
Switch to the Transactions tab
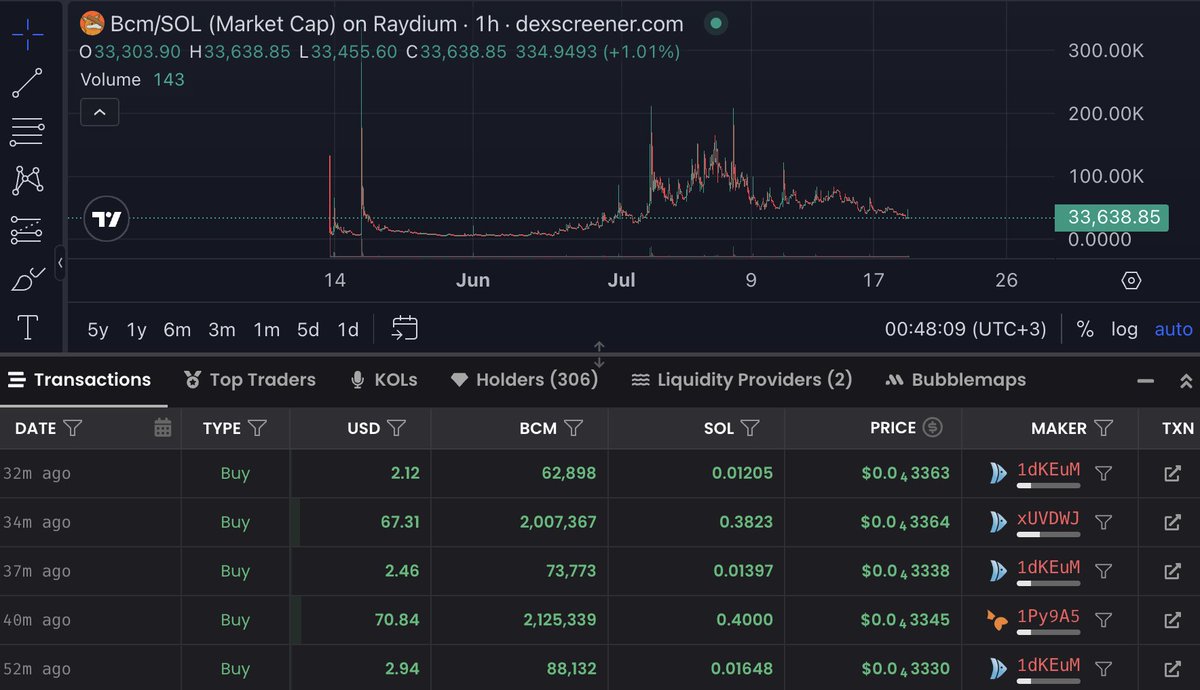pos(80,380)
